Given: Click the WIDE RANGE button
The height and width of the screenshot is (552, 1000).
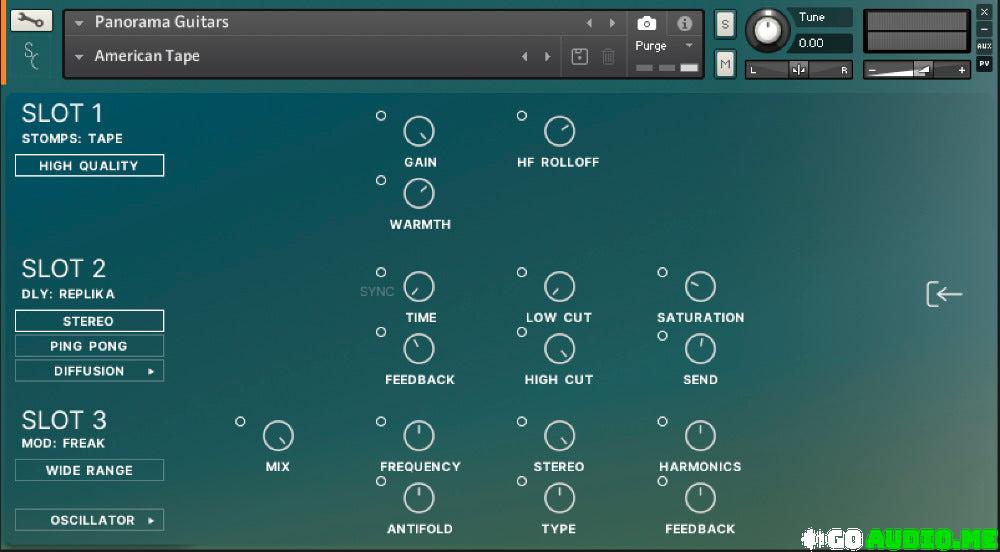Looking at the screenshot, I should pyautogui.click(x=89, y=470).
